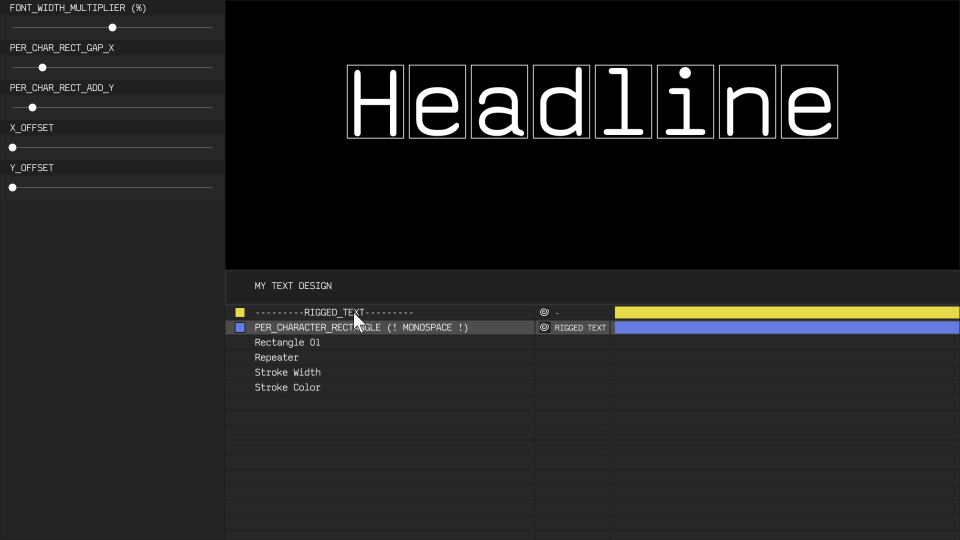Click the Y_OFFSET slider handle
Image resolution: width=960 pixels, height=540 pixels.
point(12,187)
